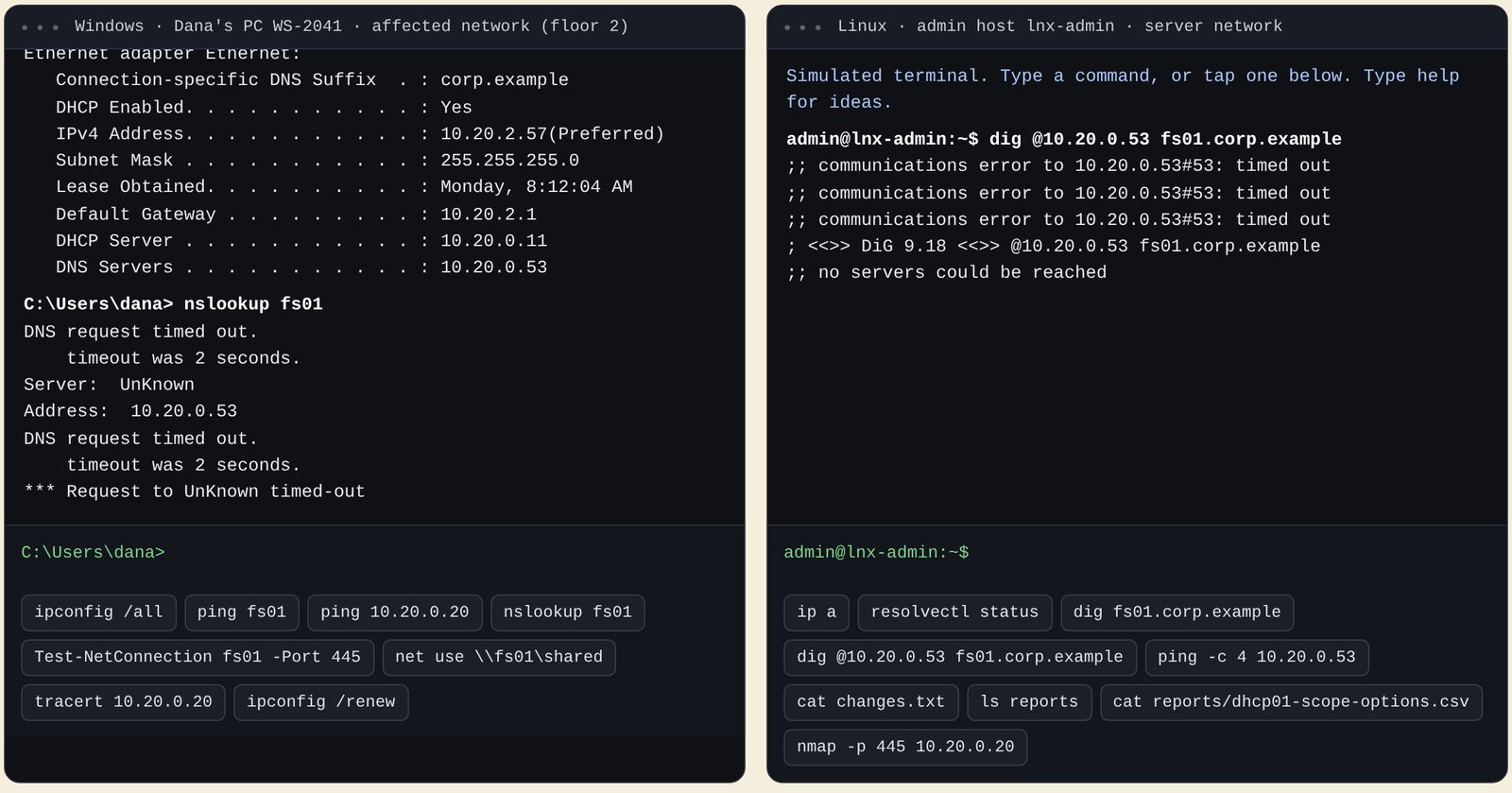1512x793 pixels.
Task: Click 'Address: 10.20.0.53' in nslookup output
Action: point(130,411)
